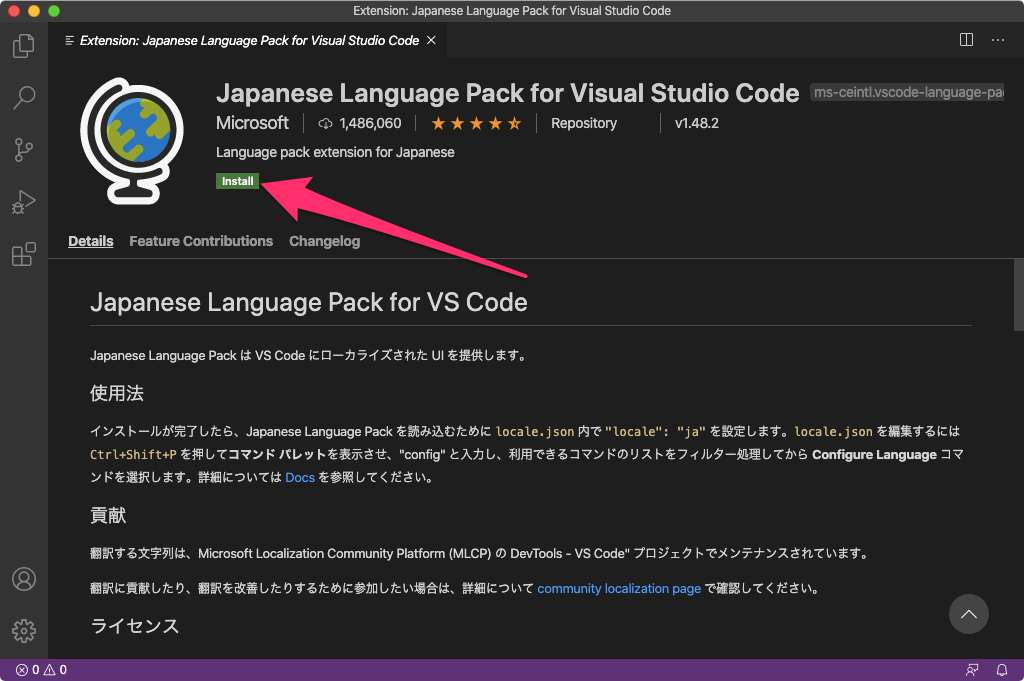Open the Extensions view
The height and width of the screenshot is (681, 1024).
23,253
